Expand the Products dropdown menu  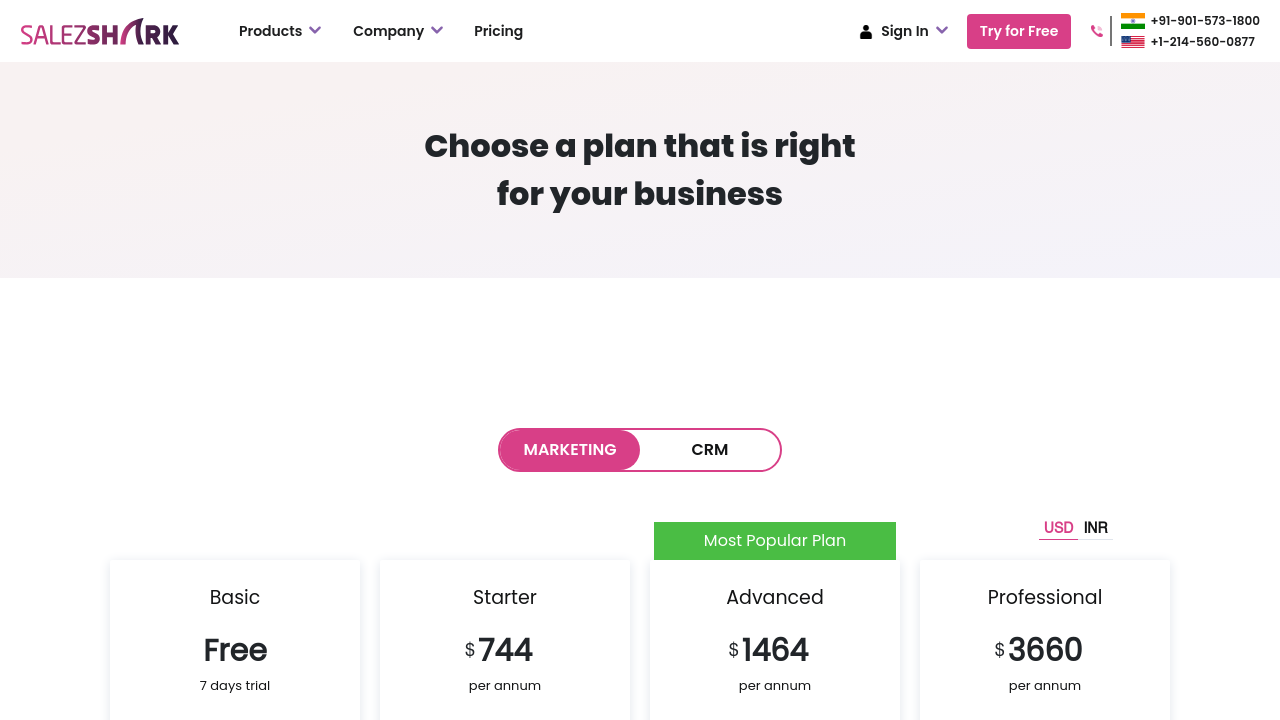coord(280,31)
